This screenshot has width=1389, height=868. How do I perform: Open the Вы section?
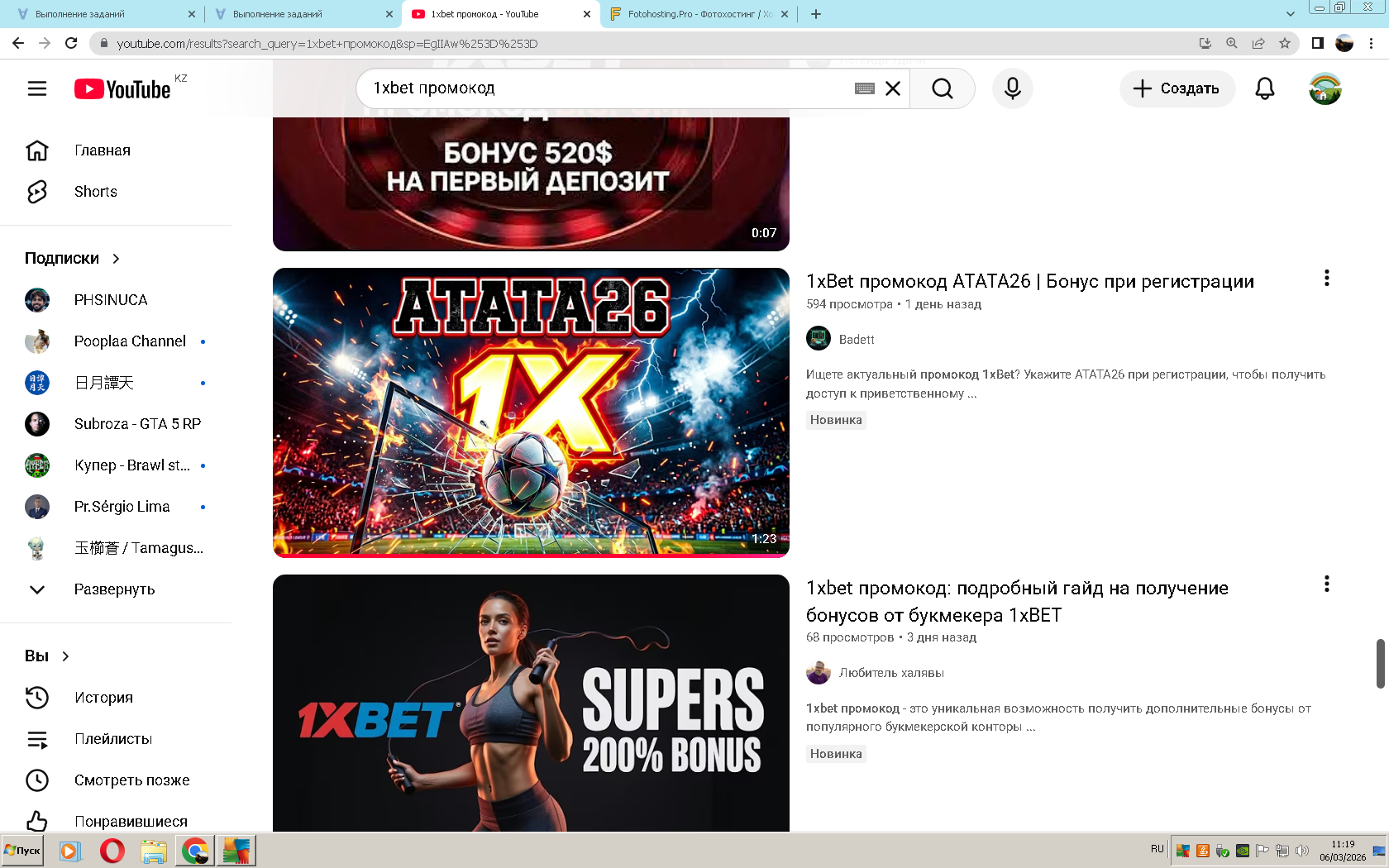click(47, 656)
